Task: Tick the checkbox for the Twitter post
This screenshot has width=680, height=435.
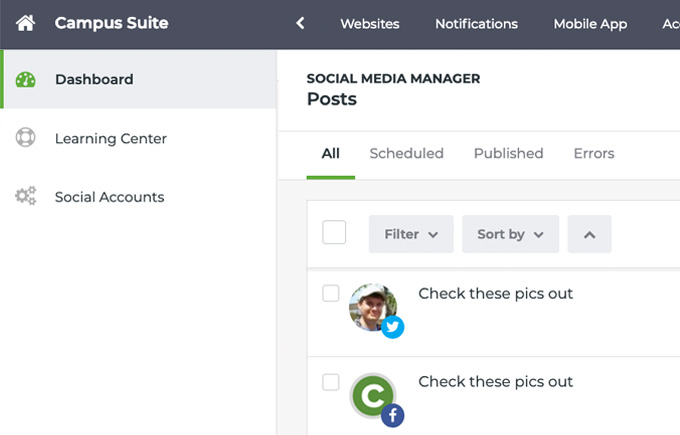Action: click(x=331, y=293)
